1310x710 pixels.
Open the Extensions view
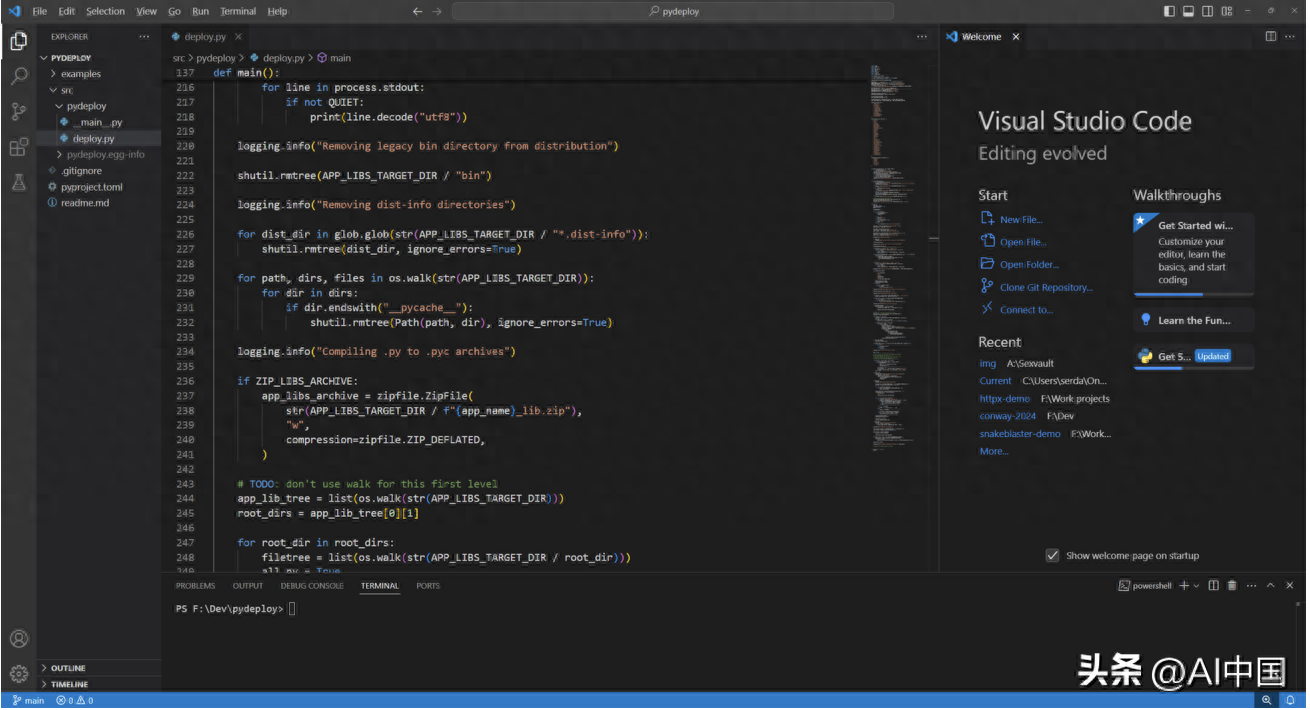(x=18, y=147)
